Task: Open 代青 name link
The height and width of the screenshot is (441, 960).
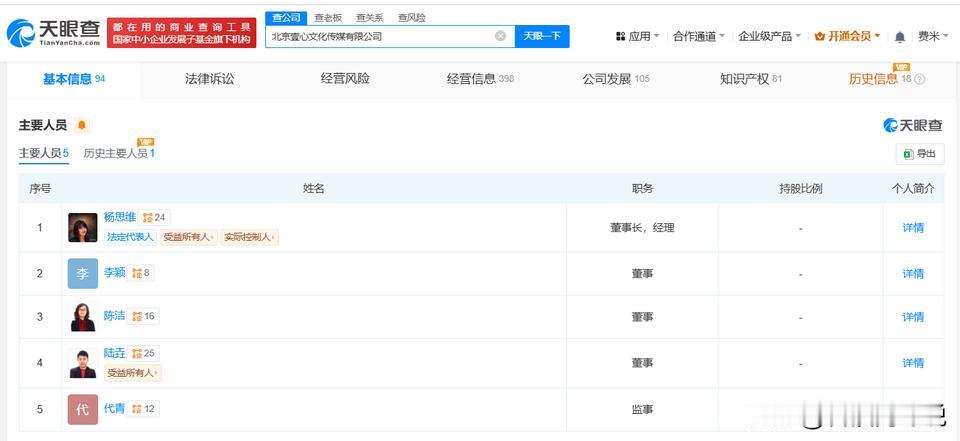Action: point(114,409)
